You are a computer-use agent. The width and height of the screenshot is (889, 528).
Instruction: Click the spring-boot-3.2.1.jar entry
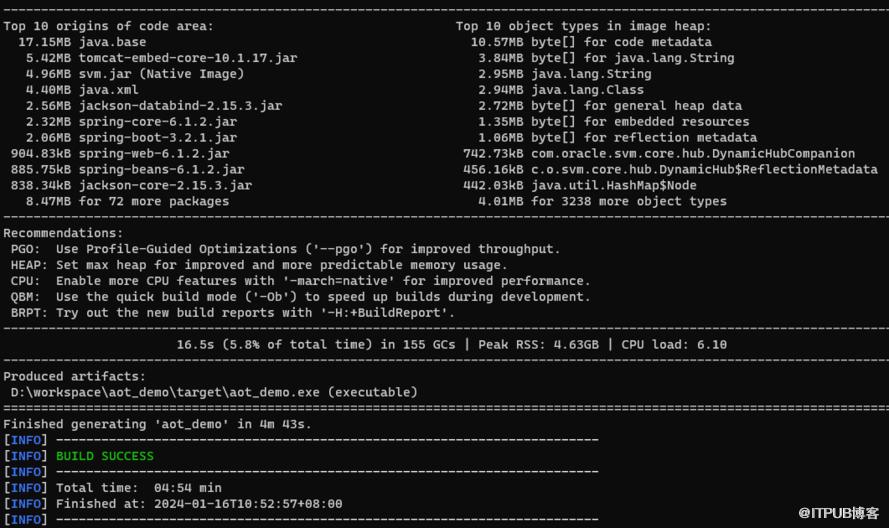click(x=158, y=137)
